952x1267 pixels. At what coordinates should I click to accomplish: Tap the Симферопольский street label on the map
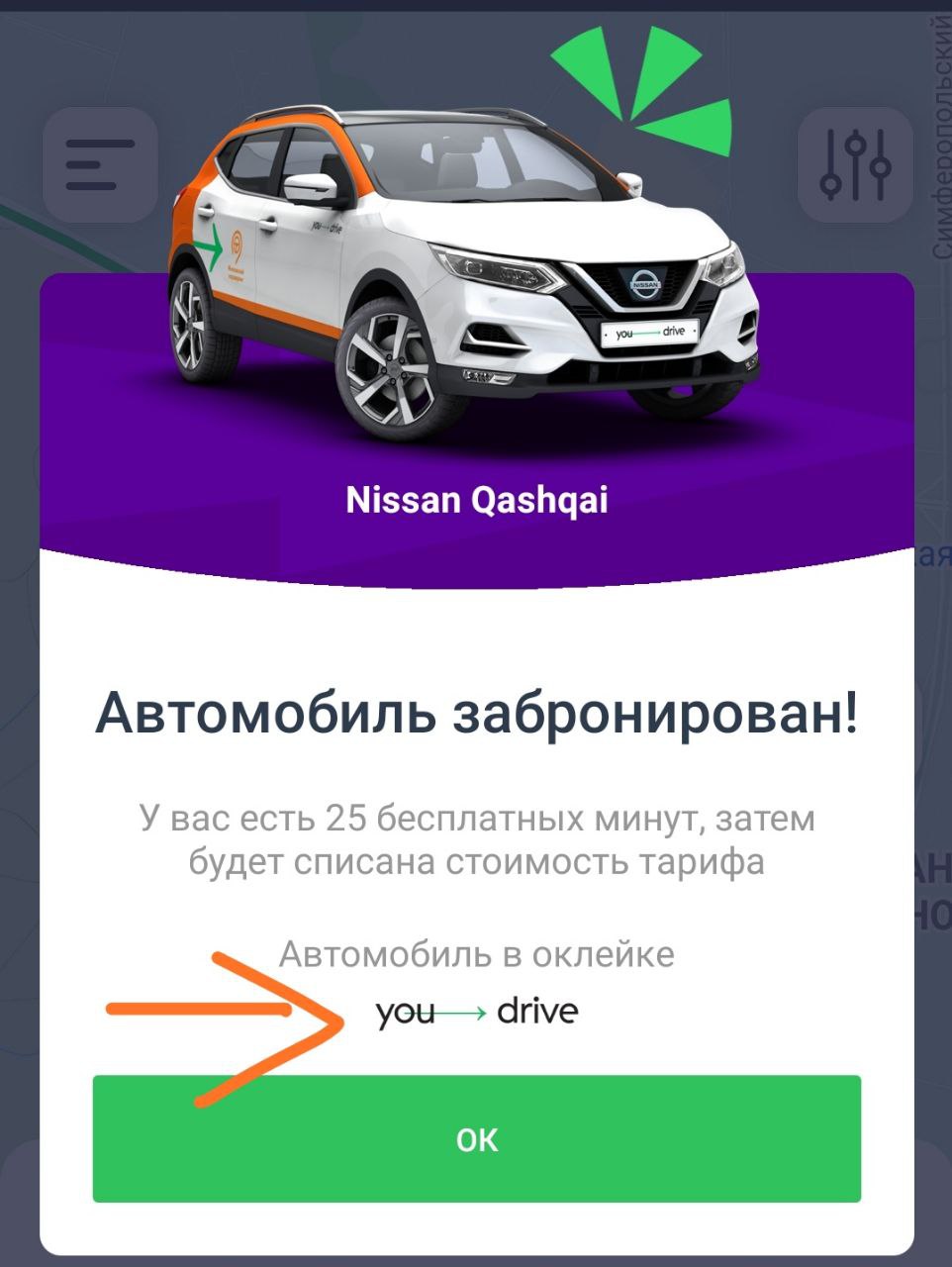tap(941, 139)
